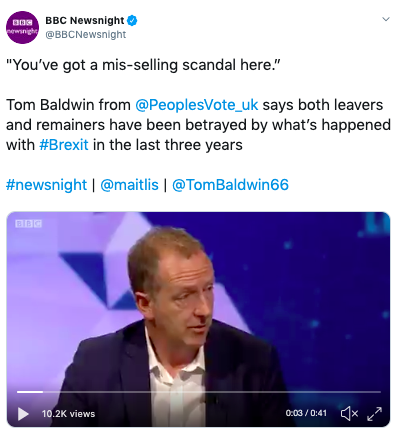Open the tweet options chevron menu
This screenshot has height=438, width=396.
pyautogui.click(x=386, y=19)
